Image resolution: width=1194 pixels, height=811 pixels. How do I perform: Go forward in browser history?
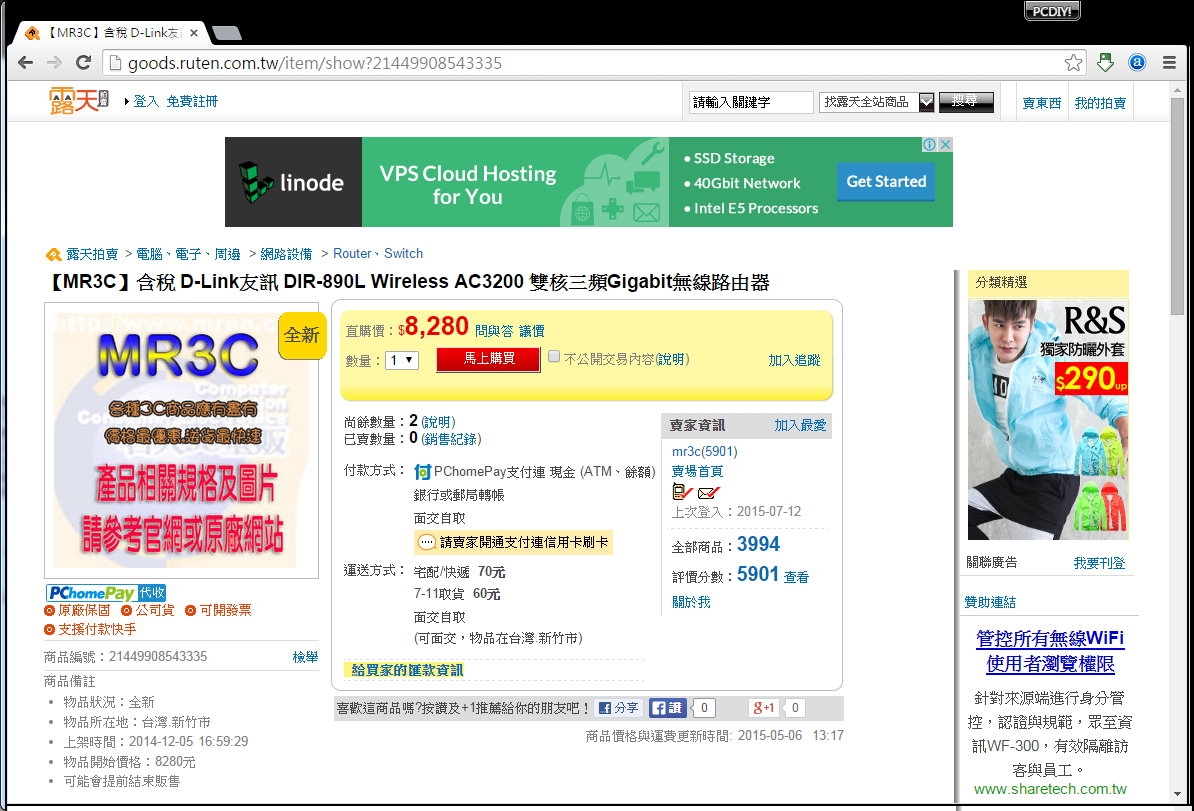click(54, 63)
